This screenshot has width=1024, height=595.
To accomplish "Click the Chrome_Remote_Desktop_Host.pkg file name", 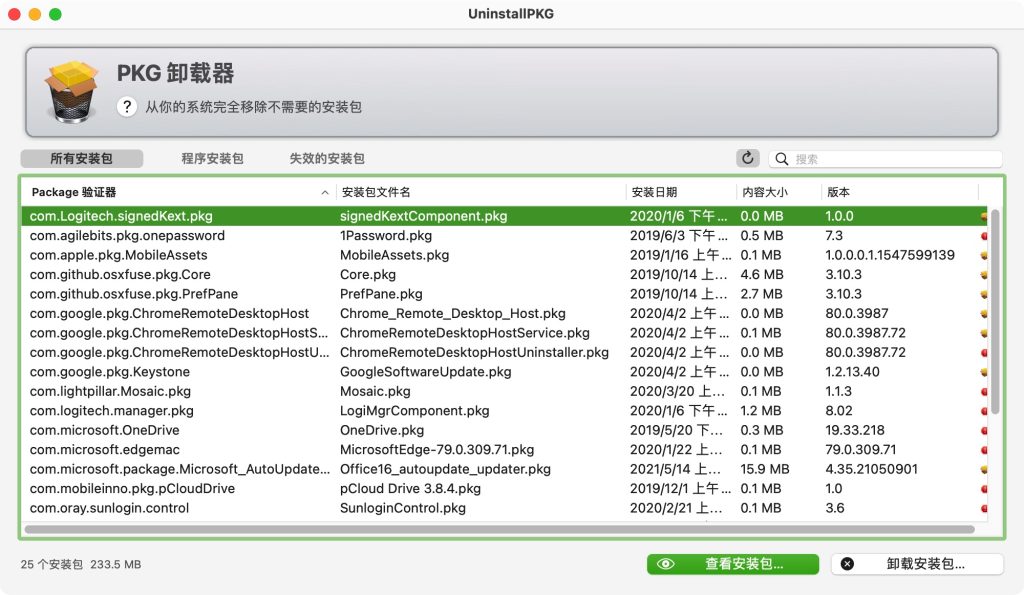I will (453, 314).
